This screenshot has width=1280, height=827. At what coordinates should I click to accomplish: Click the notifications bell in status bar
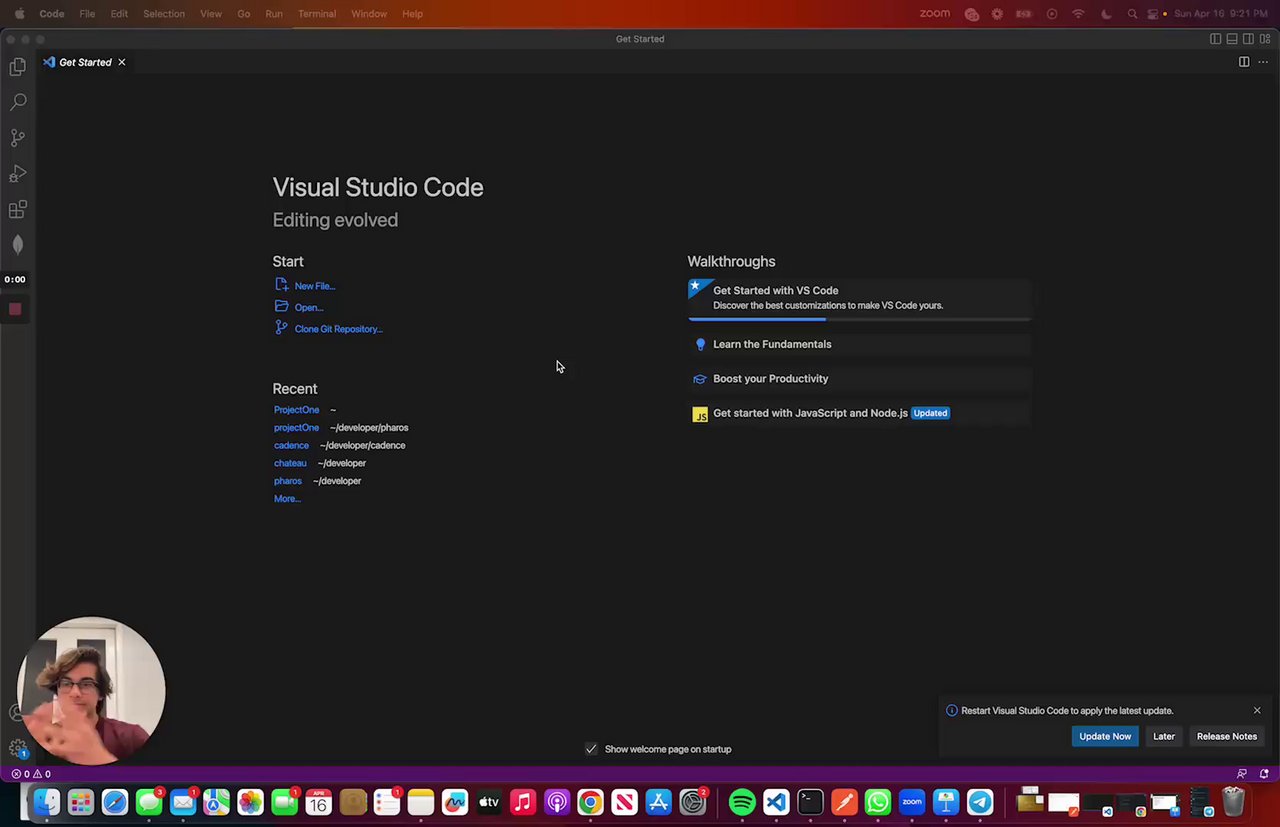[1264, 774]
